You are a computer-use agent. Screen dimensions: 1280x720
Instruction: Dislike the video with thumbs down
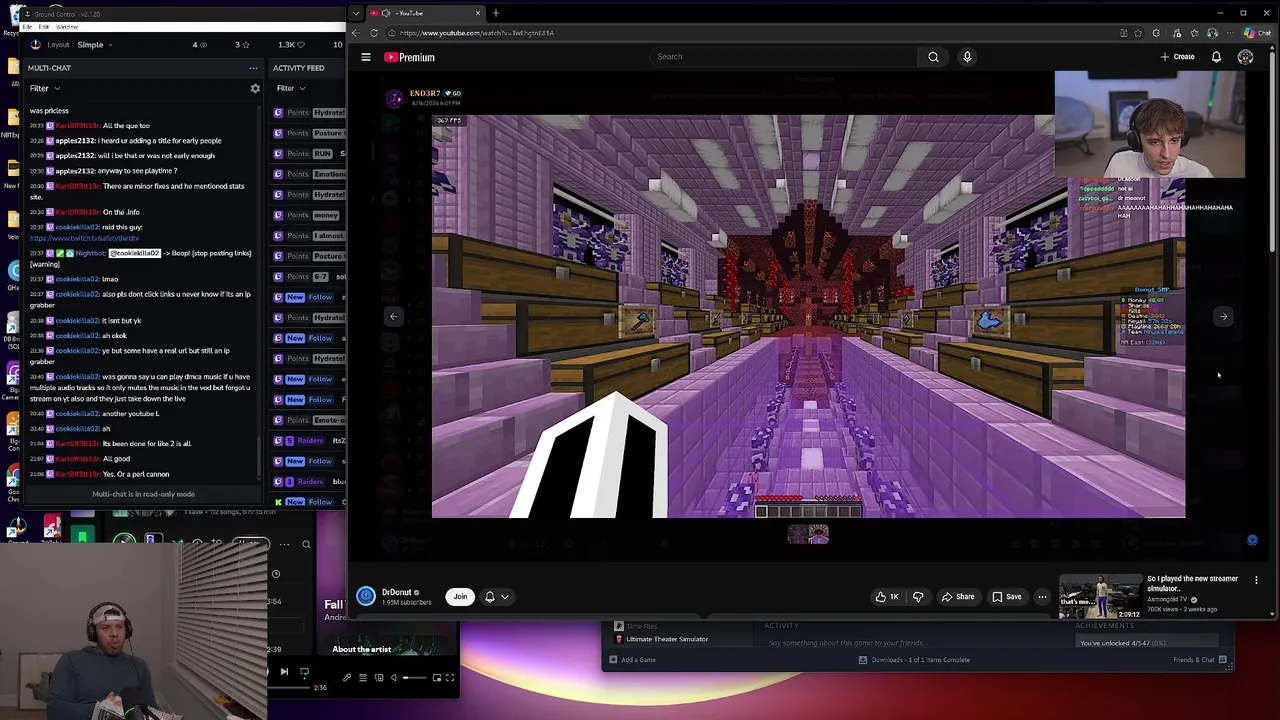(x=918, y=597)
